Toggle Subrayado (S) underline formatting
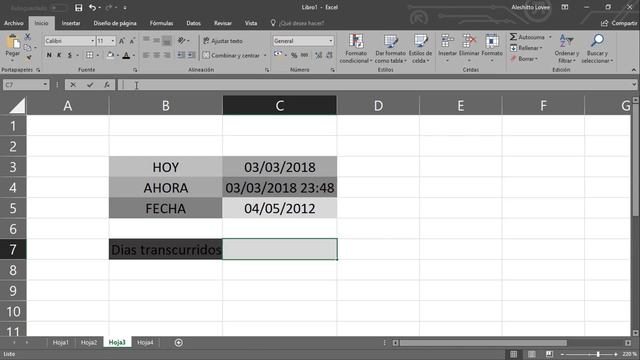This screenshot has height=360, width=640. pos(70,55)
